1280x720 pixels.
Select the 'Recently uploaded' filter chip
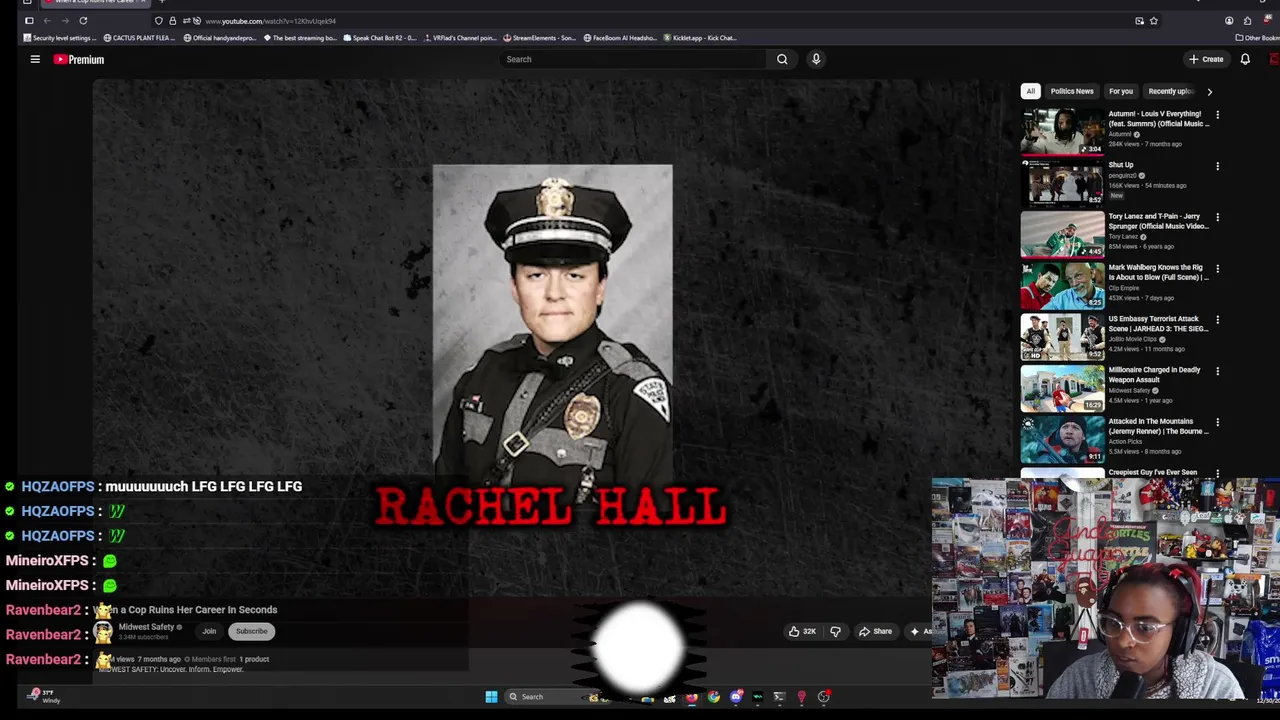pos(1171,91)
